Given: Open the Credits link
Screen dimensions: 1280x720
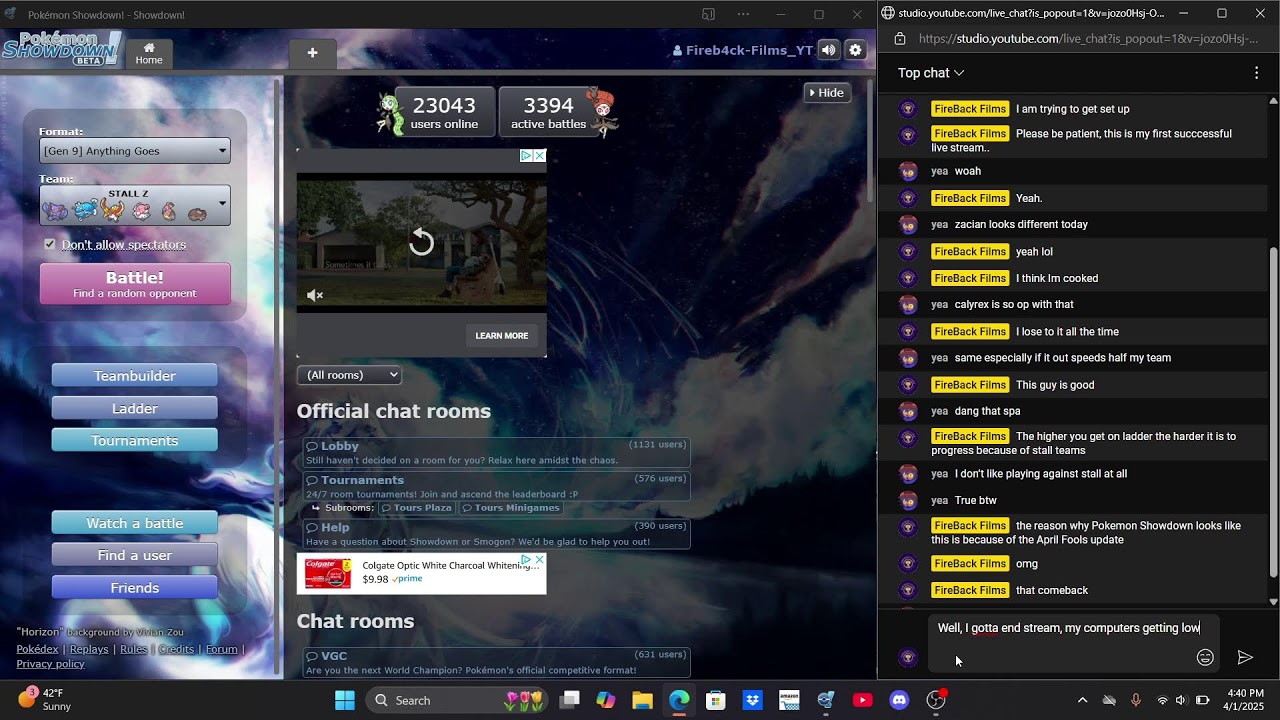Looking at the screenshot, I should [x=176, y=649].
